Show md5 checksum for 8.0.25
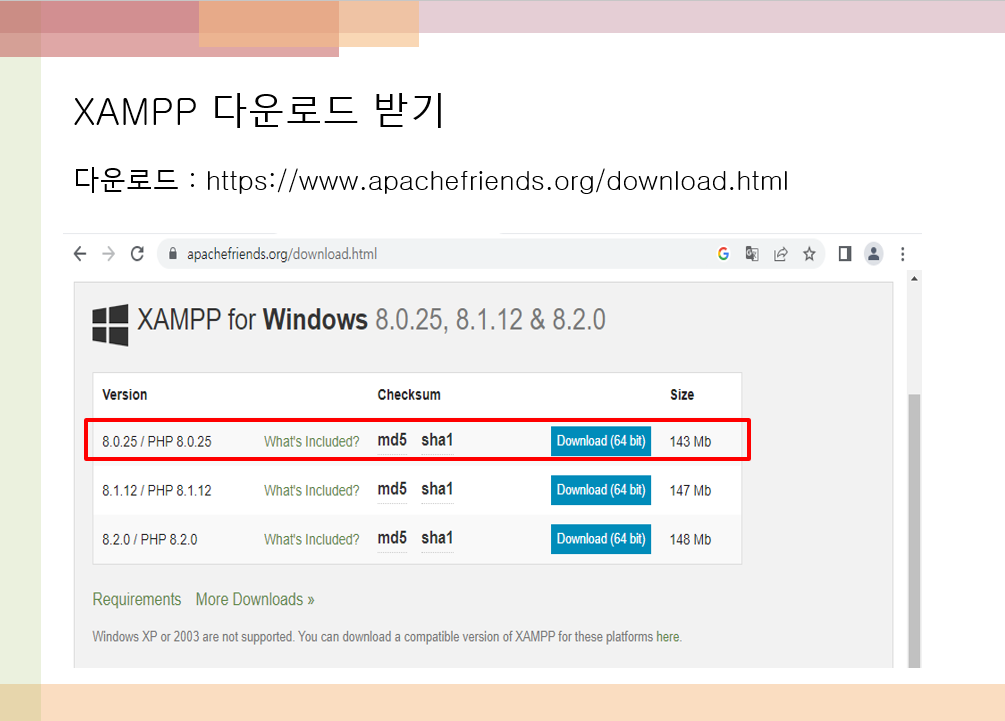Screen dimensions: 1005x721 click(392, 440)
